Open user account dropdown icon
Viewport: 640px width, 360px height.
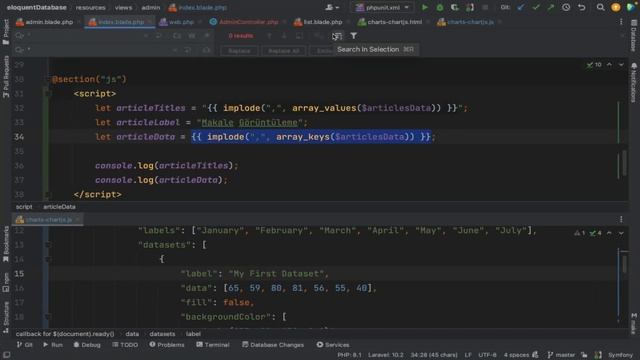tap(332, 7)
